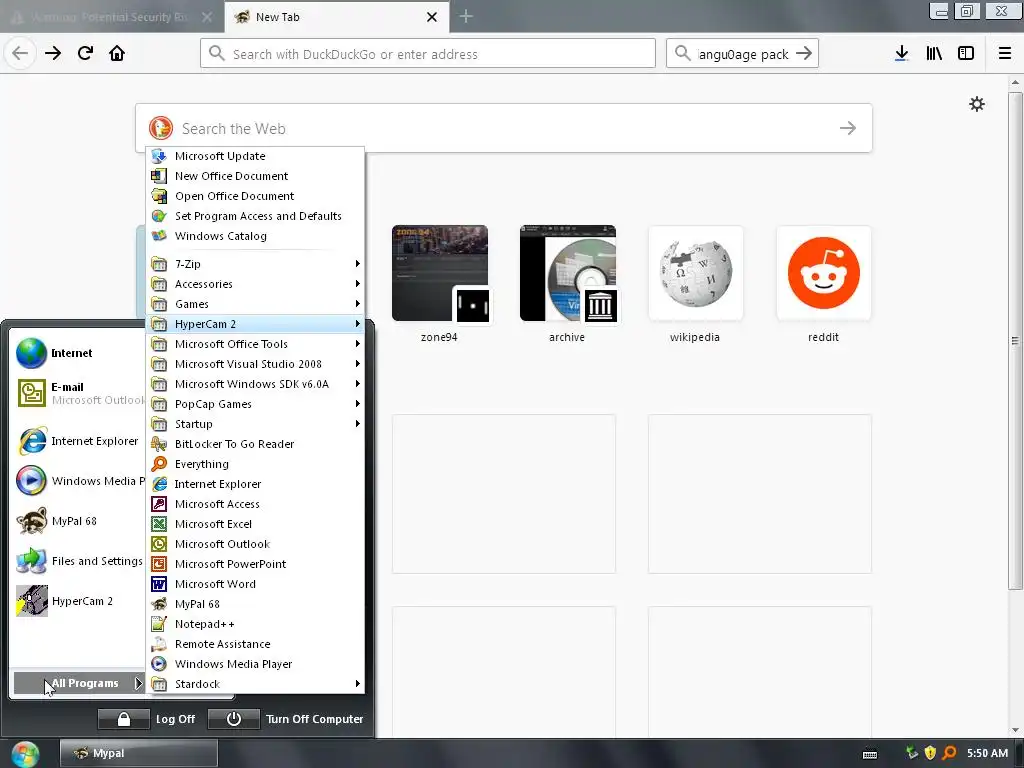1024x768 pixels.
Task: Click Turn Off Computer button
Action: [286, 719]
